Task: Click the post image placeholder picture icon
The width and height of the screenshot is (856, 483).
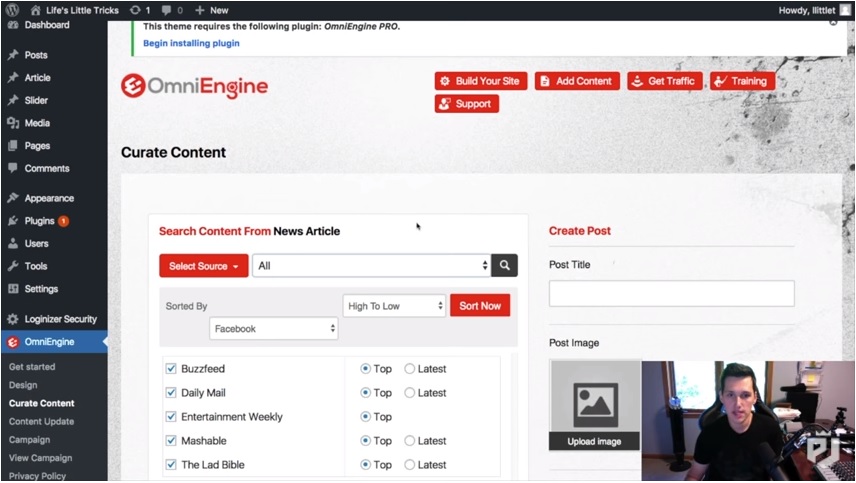Action: pyautogui.click(x=595, y=404)
